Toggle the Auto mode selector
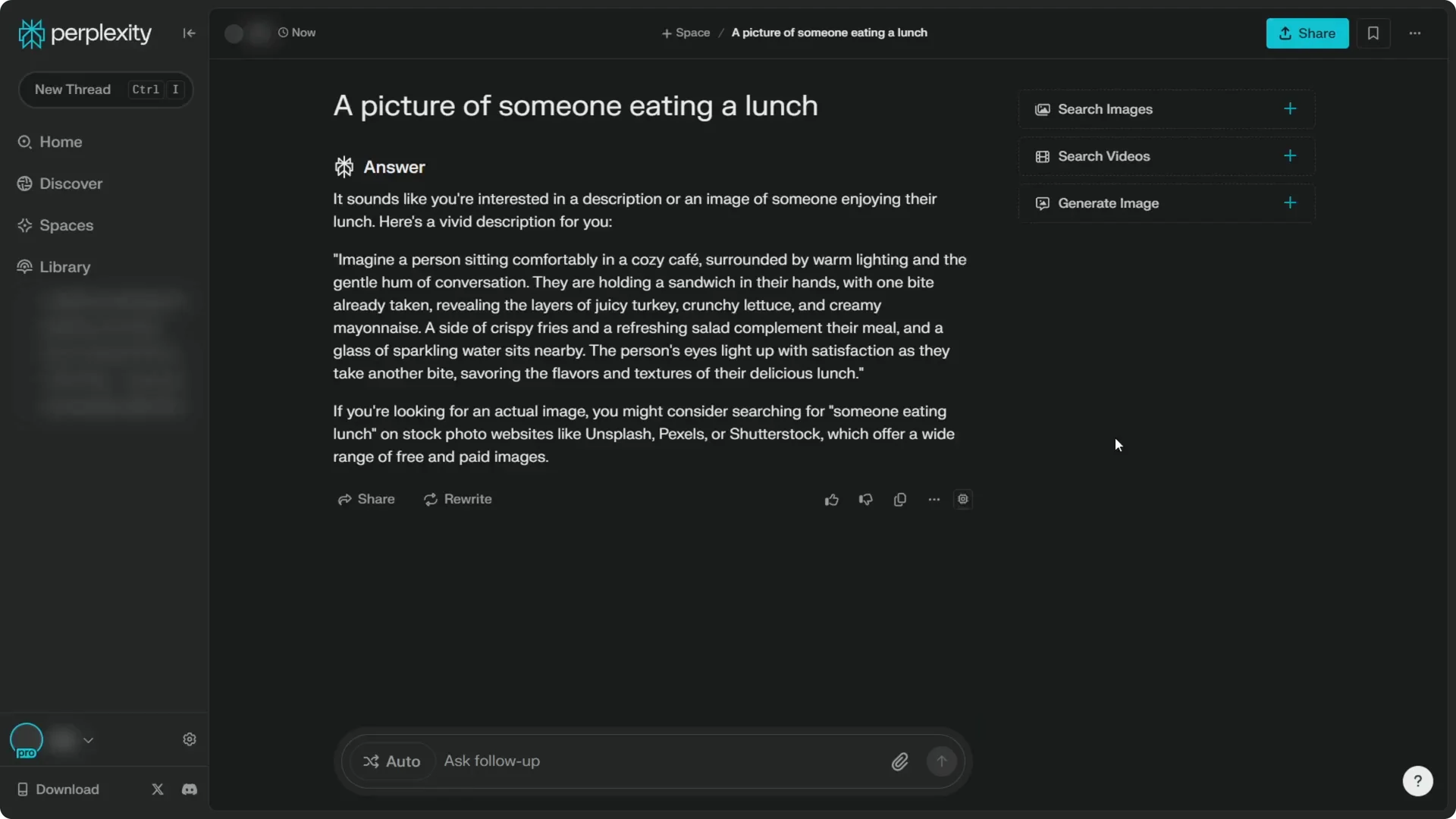Image resolution: width=1456 pixels, height=819 pixels. tap(391, 761)
